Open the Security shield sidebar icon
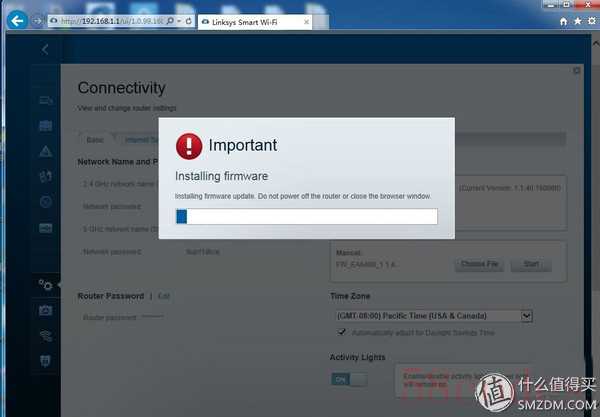The width and height of the screenshot is (600, 417). pyautogui.click(x=46, y=360)
